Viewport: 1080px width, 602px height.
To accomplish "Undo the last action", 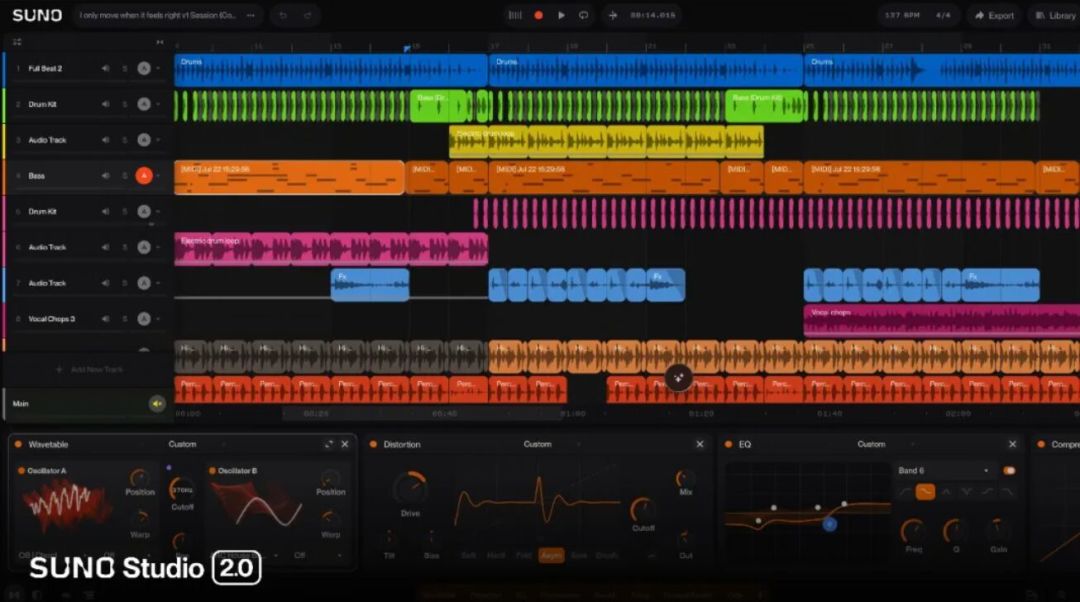I will pos(282,15).
